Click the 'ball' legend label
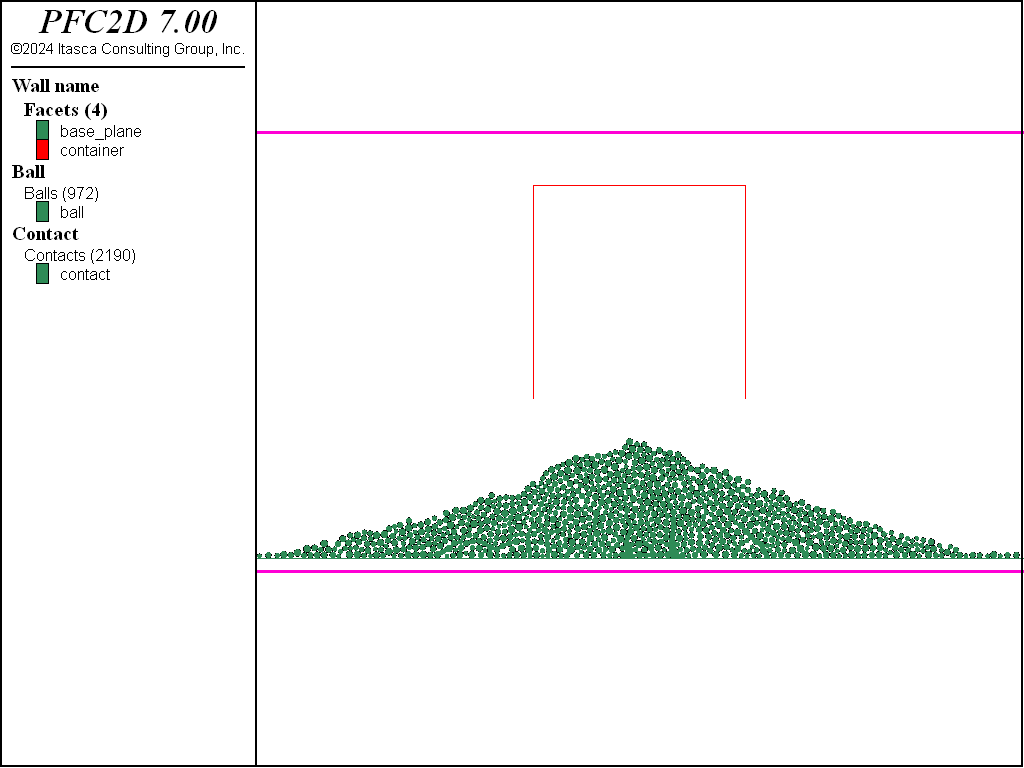 tap(72, 212)
